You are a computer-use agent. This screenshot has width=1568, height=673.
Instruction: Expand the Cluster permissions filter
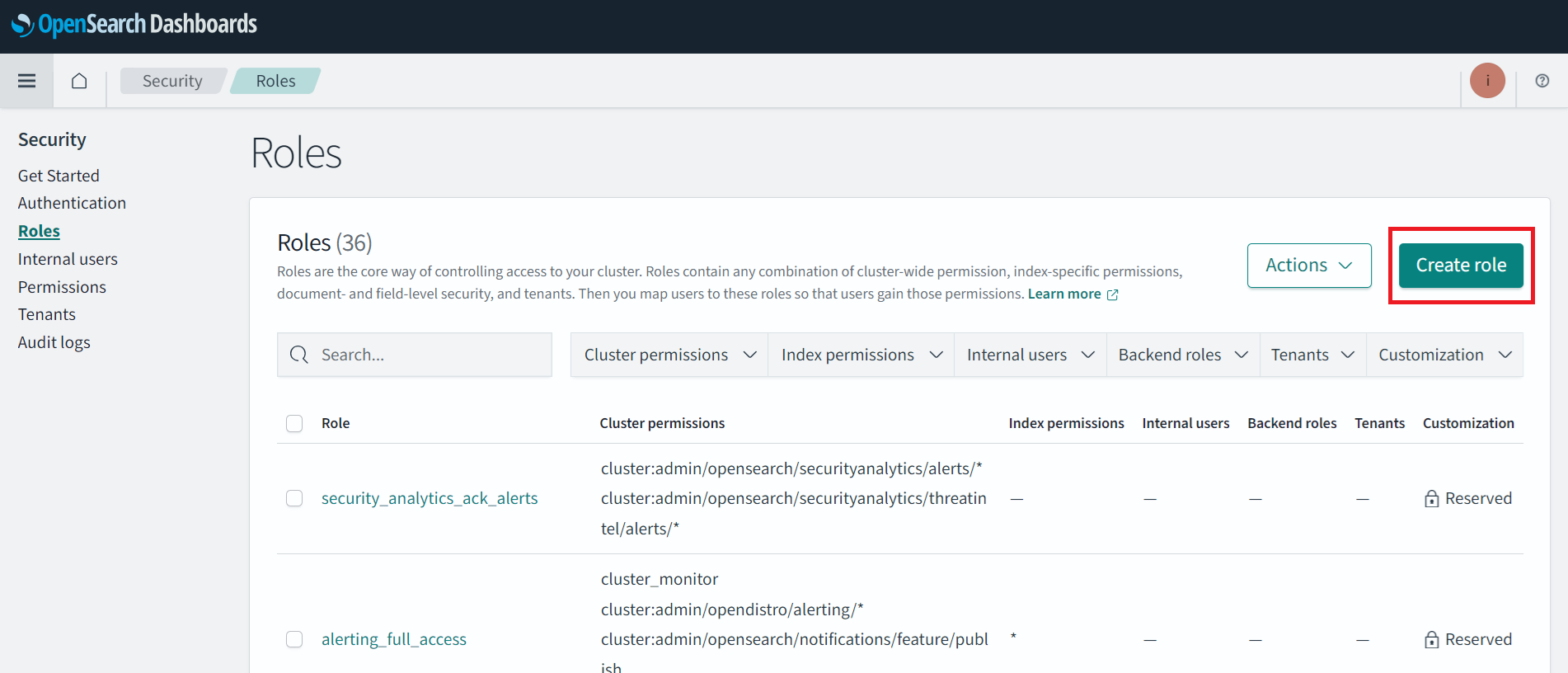click(x=669, y=355)
